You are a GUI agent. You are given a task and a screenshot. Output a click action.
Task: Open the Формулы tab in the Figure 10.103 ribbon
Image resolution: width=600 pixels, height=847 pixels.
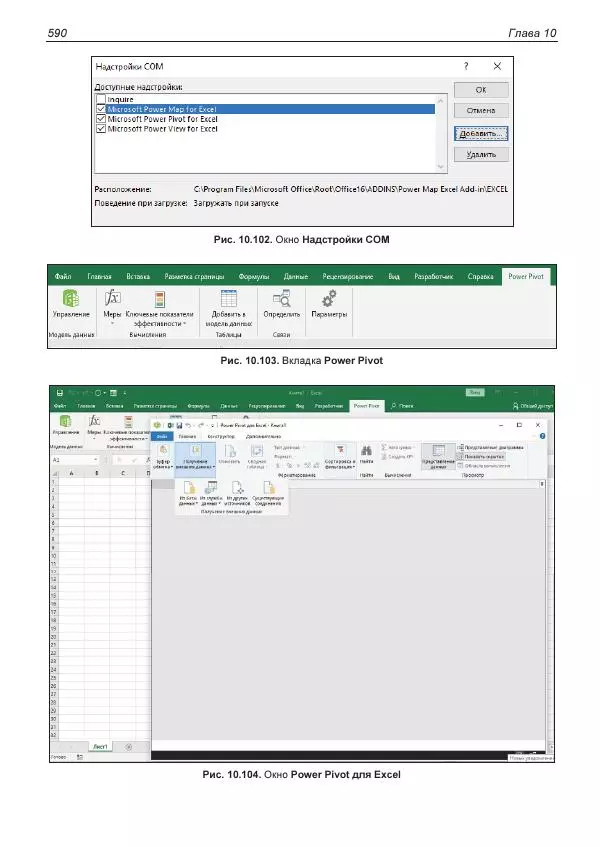254,277
